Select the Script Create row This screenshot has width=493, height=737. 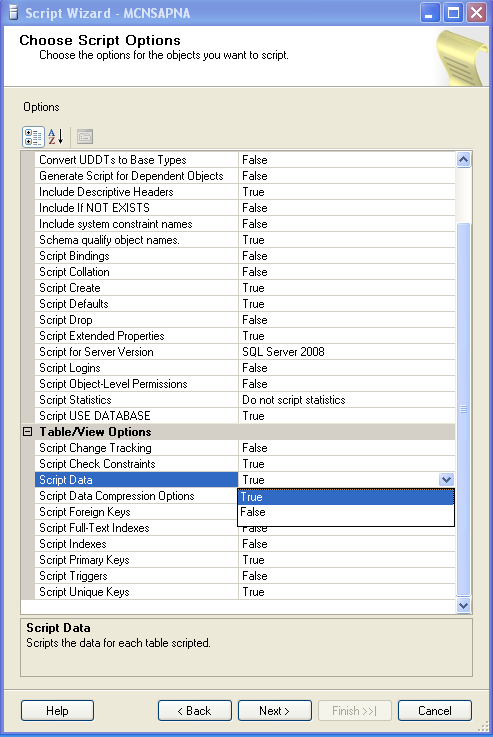pos(245,288)
